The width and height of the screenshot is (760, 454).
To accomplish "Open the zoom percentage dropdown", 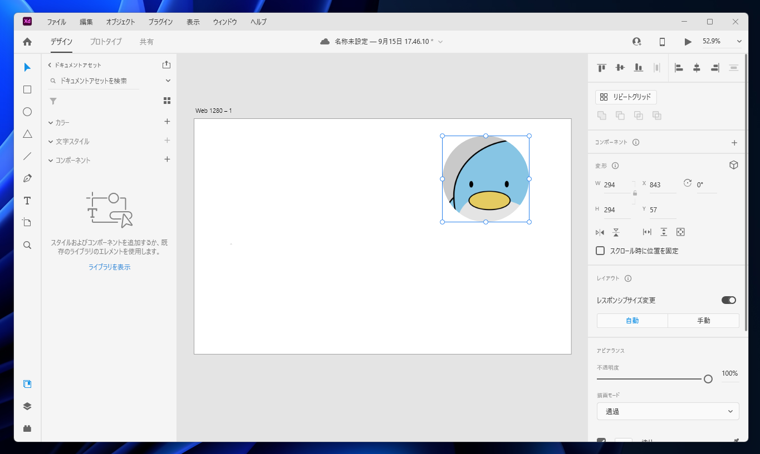I will pos(739,41).
